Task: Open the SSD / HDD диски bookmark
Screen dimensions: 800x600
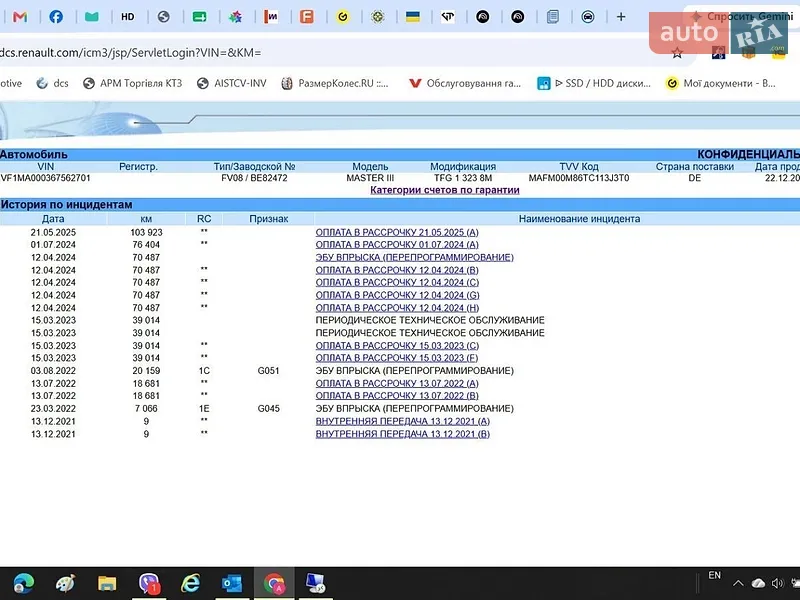Action: click(x=594, y=83)
